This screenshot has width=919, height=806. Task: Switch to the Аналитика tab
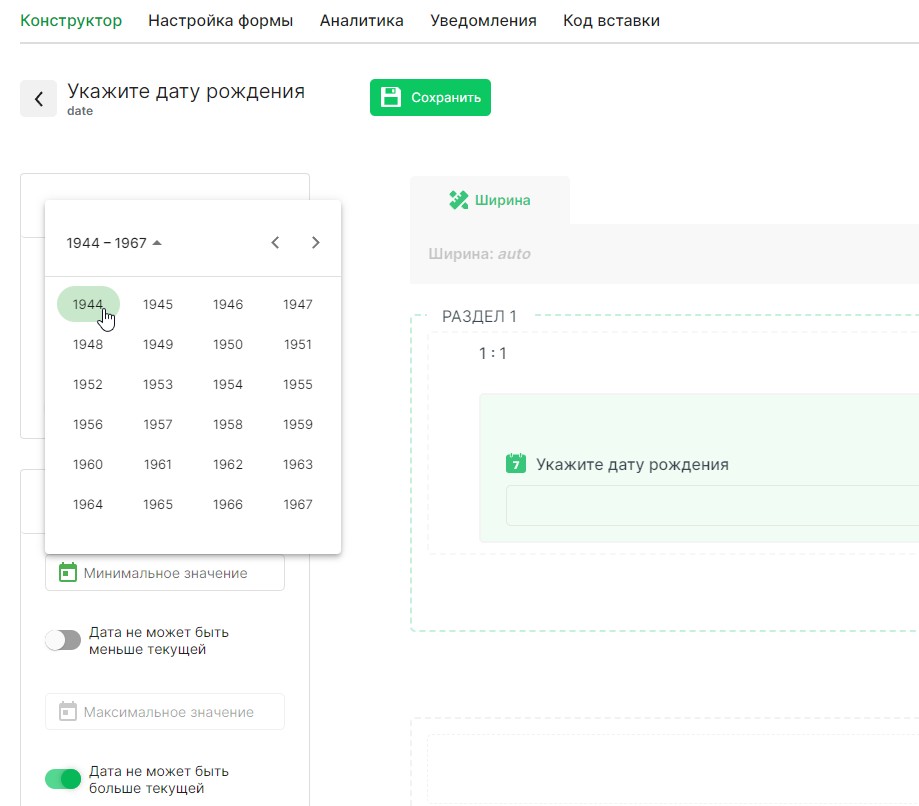(x=361, y=20)
